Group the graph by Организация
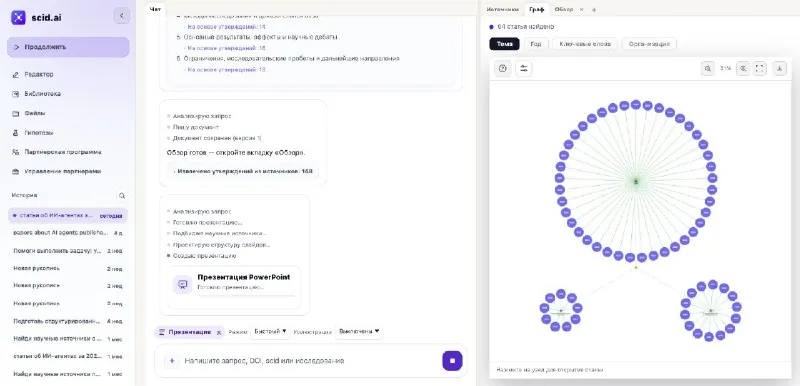This screenshot has width=800, height=386. 649,44
